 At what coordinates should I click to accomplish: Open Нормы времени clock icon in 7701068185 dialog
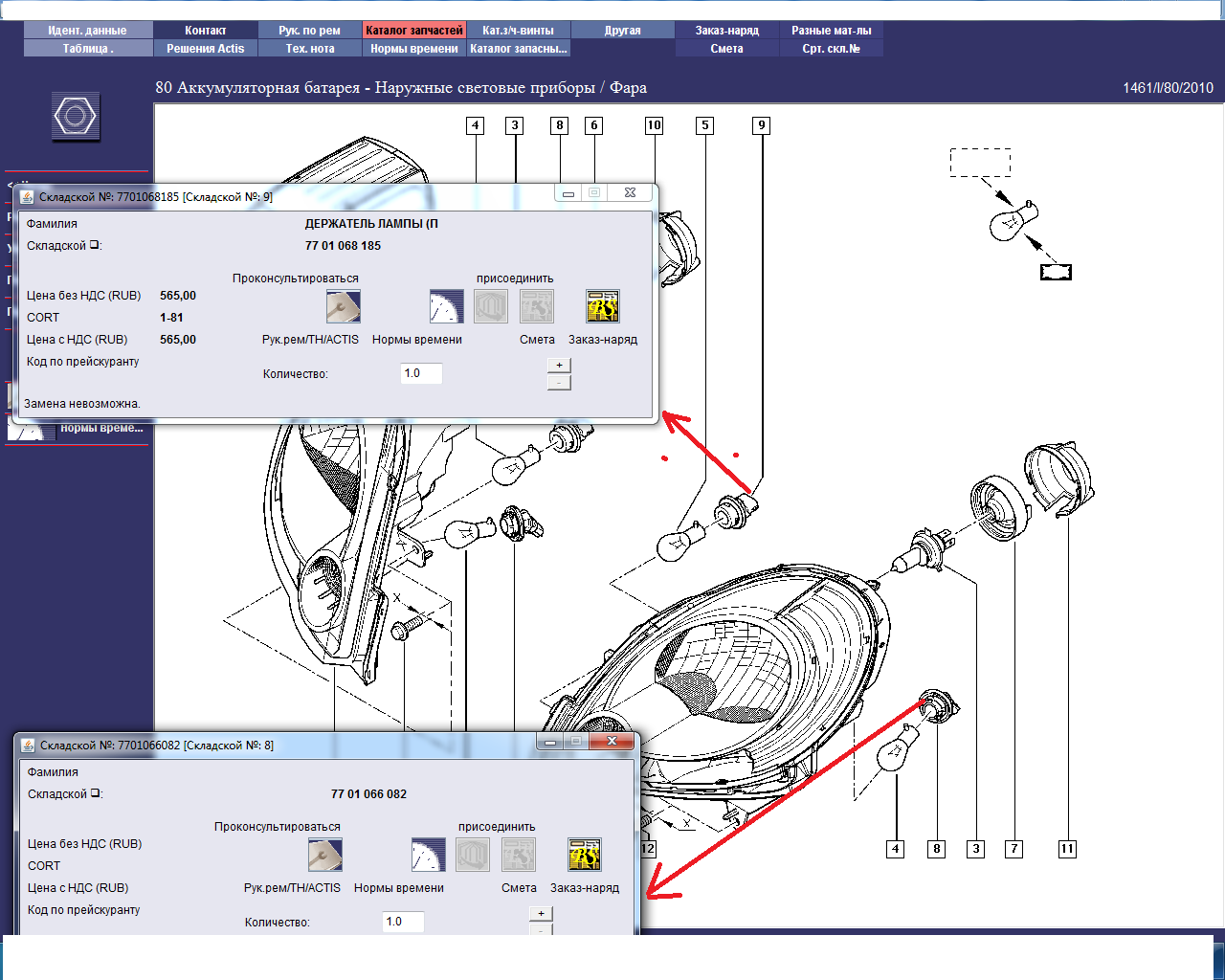(x=447, y=306)
